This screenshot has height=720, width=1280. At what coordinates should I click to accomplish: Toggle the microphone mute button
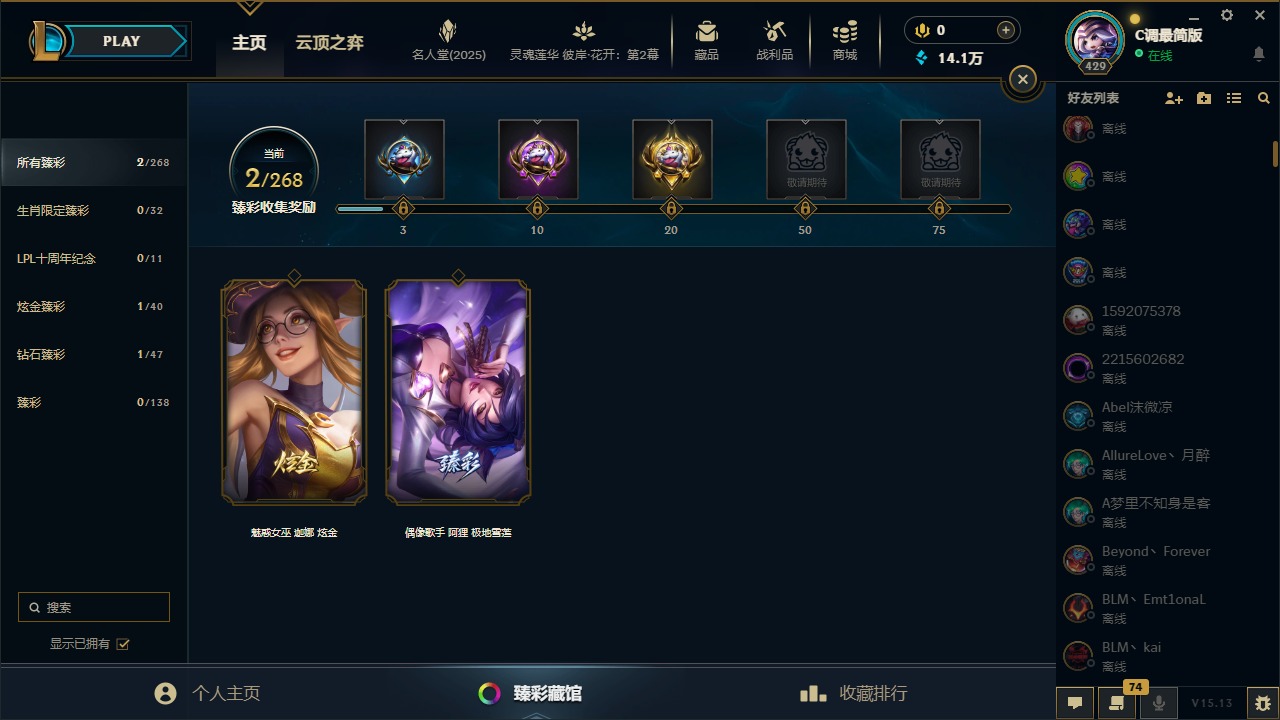click(x=1159, y=703)
